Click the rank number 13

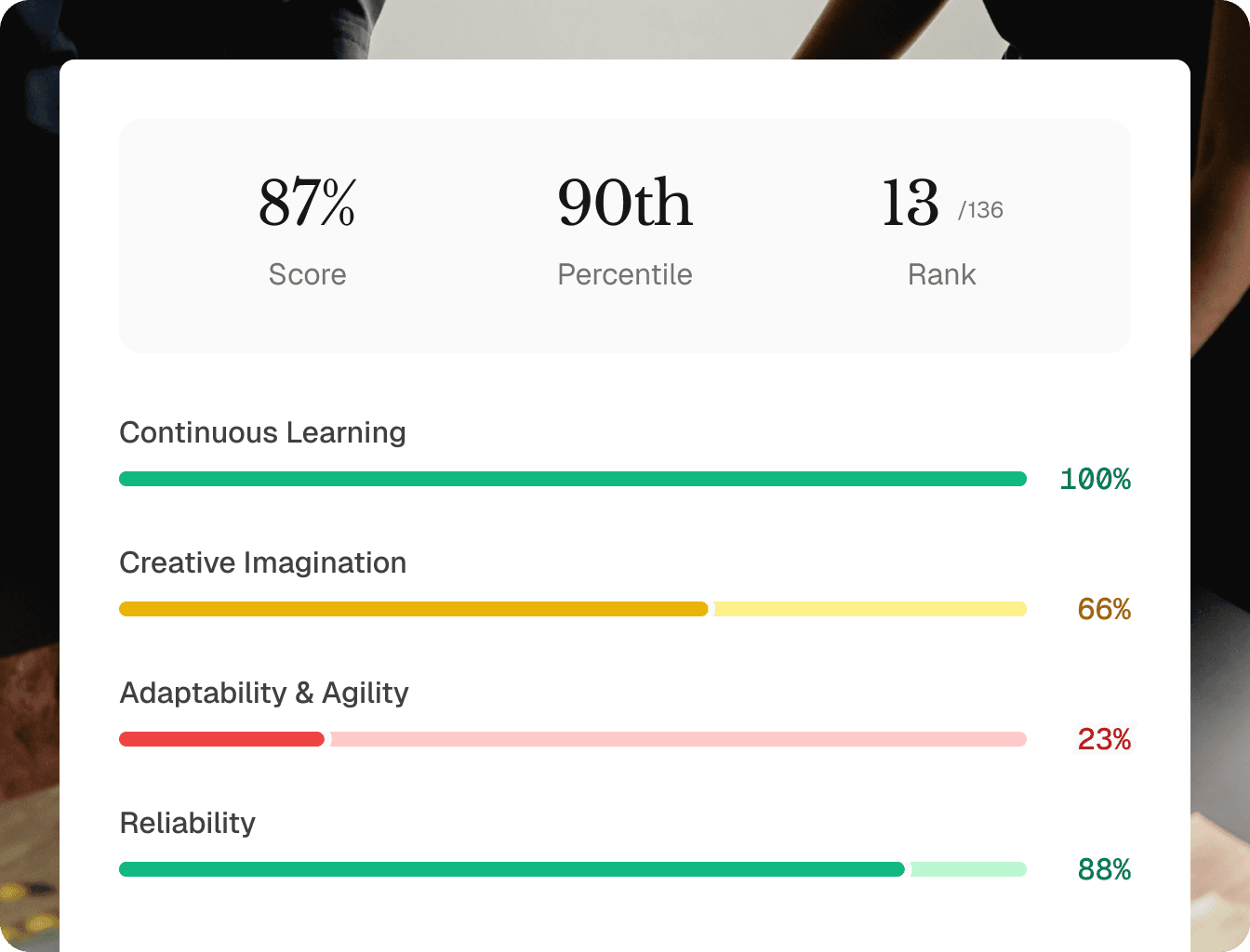coord(911,203)
